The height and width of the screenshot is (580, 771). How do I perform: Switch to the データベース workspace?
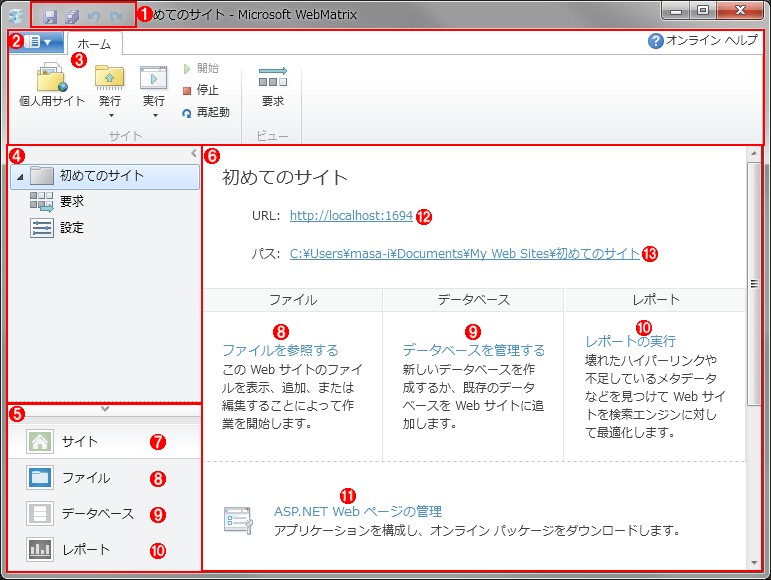point(104,514)
